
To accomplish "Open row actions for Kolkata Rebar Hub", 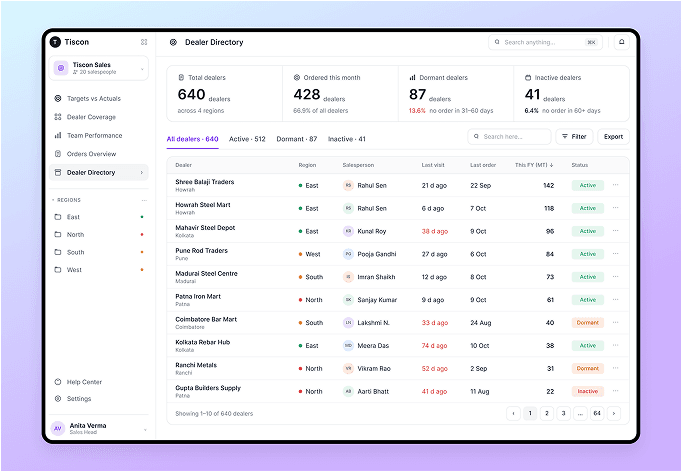I will click(615, 345).
